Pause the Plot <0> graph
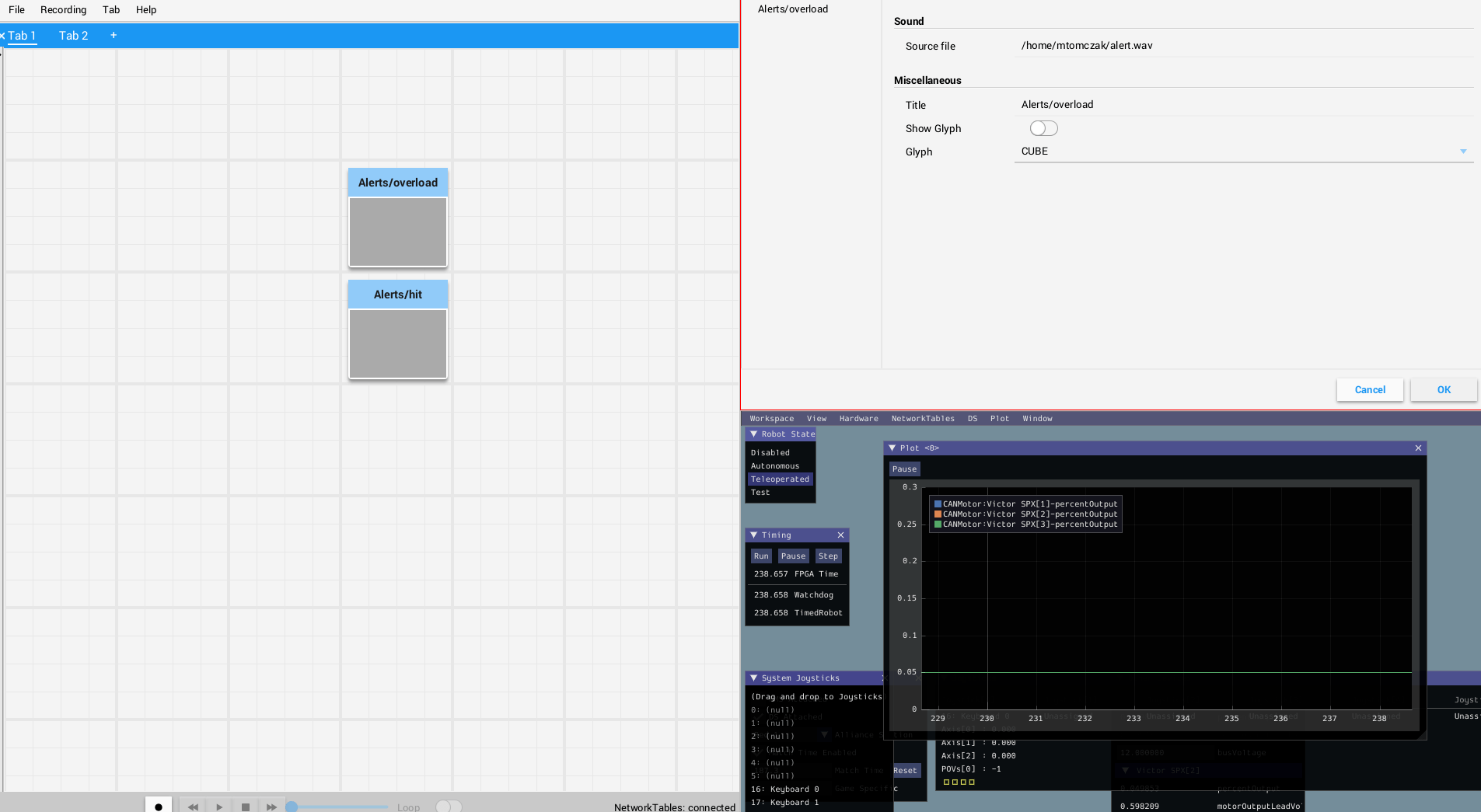This screenshot has width=1481, height=812. coord(903,469)
